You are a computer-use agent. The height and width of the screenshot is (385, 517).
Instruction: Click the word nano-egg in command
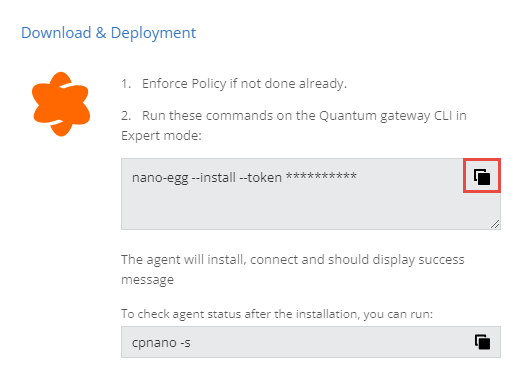pyautogui.click(x=160, y=178)
